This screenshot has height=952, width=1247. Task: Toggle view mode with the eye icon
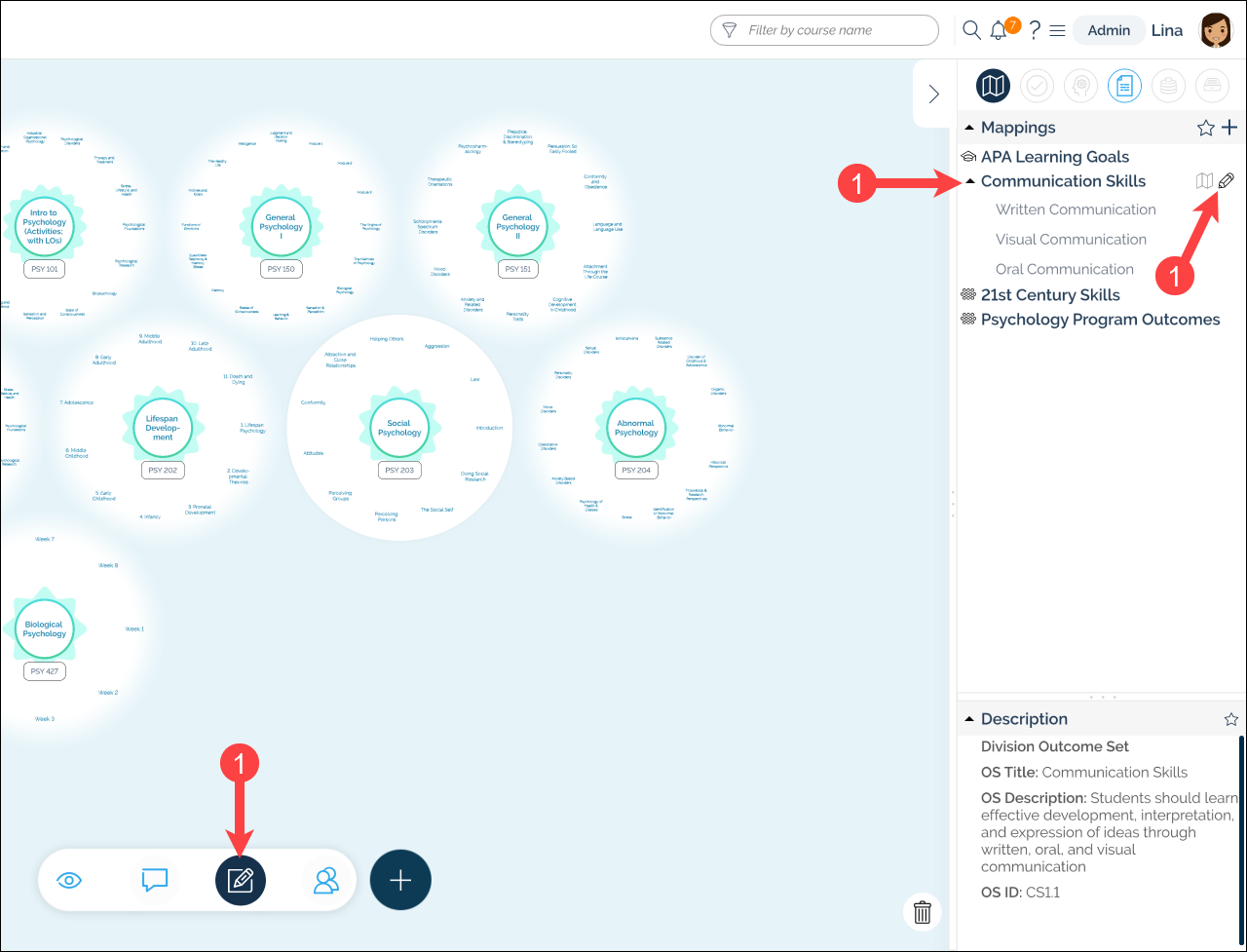[69, 880]
